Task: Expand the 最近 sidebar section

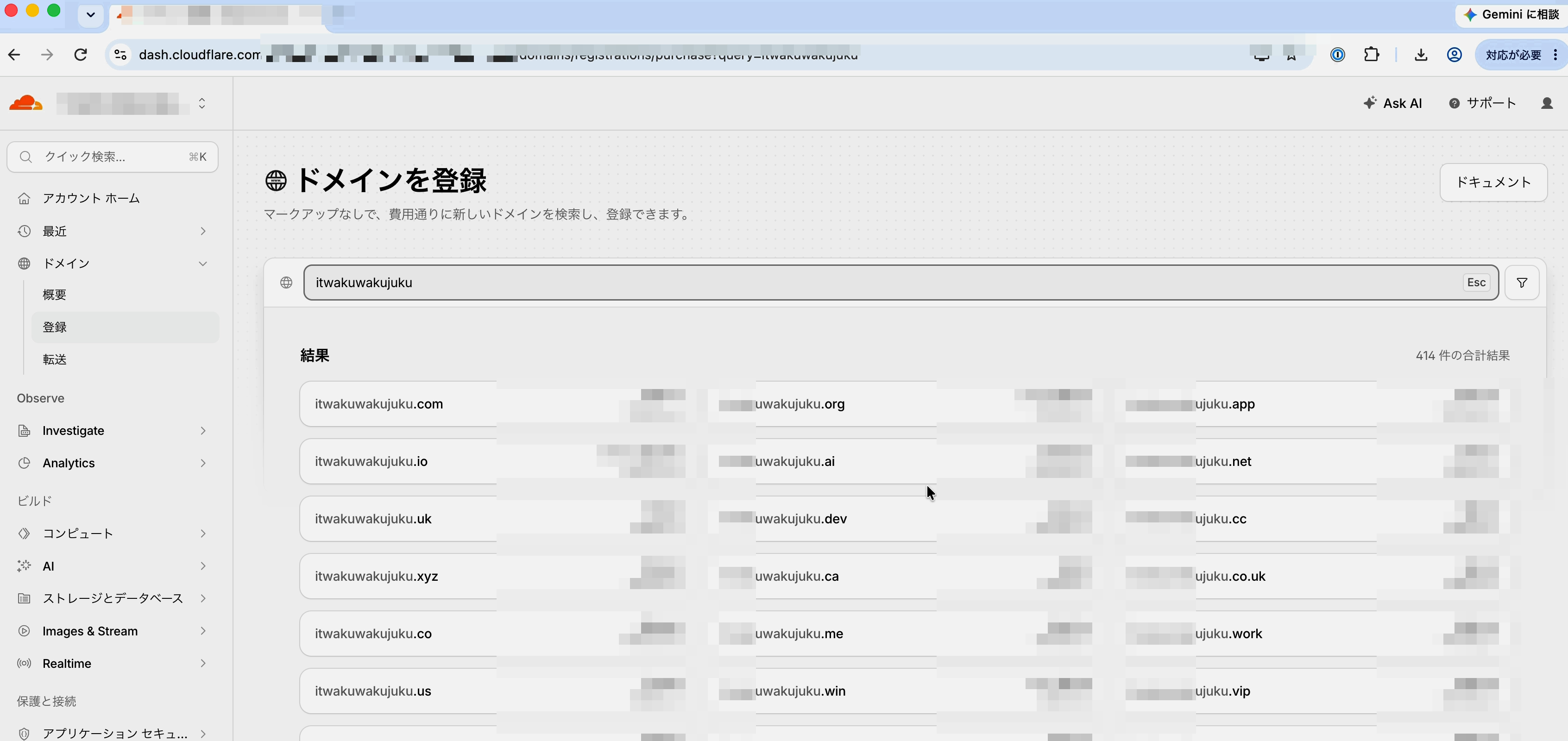Action: [x=113, y=231]
